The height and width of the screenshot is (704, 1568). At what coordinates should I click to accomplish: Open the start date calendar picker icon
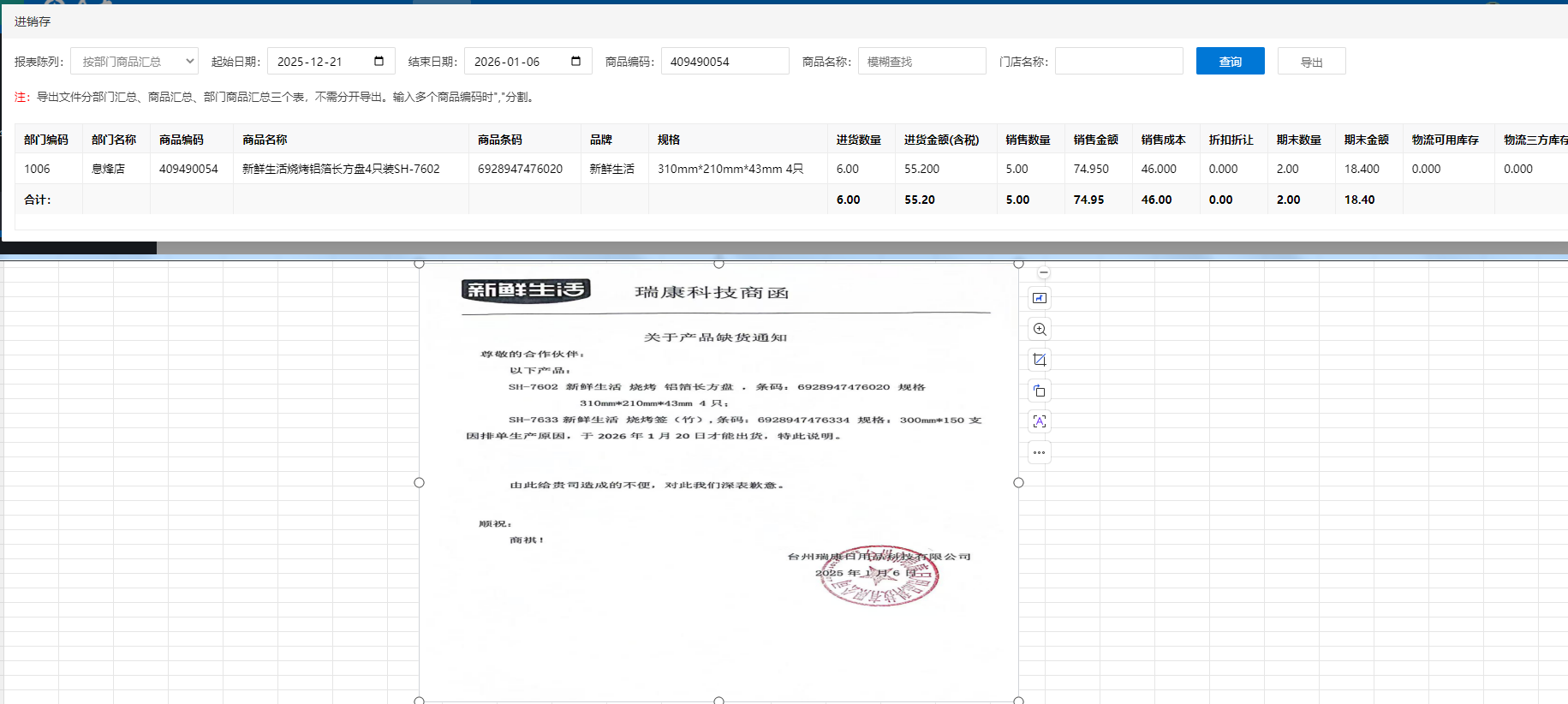click(x=379, y=61)
